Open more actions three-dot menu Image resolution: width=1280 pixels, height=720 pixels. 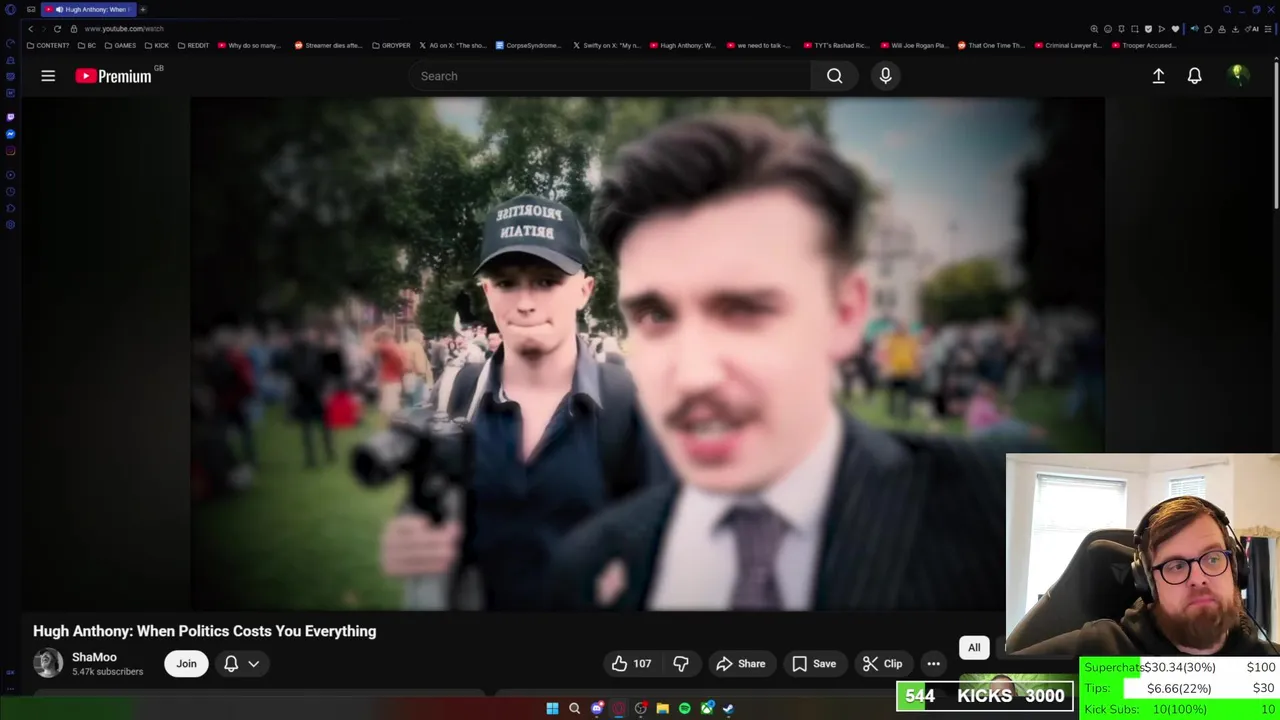[x=933, y=663]
